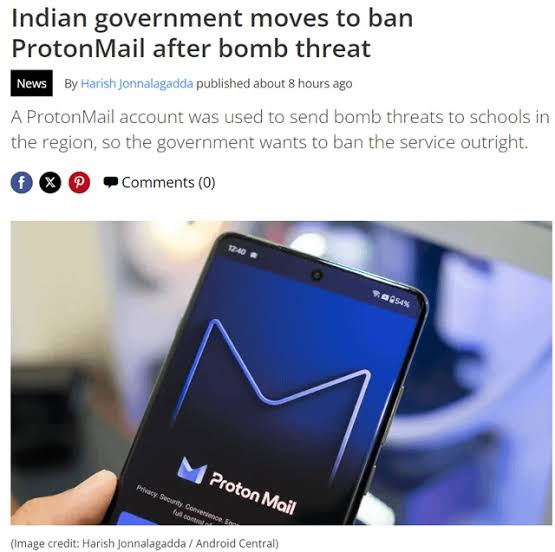Click the phone's front camera cutout in the photo

point(317,275)
